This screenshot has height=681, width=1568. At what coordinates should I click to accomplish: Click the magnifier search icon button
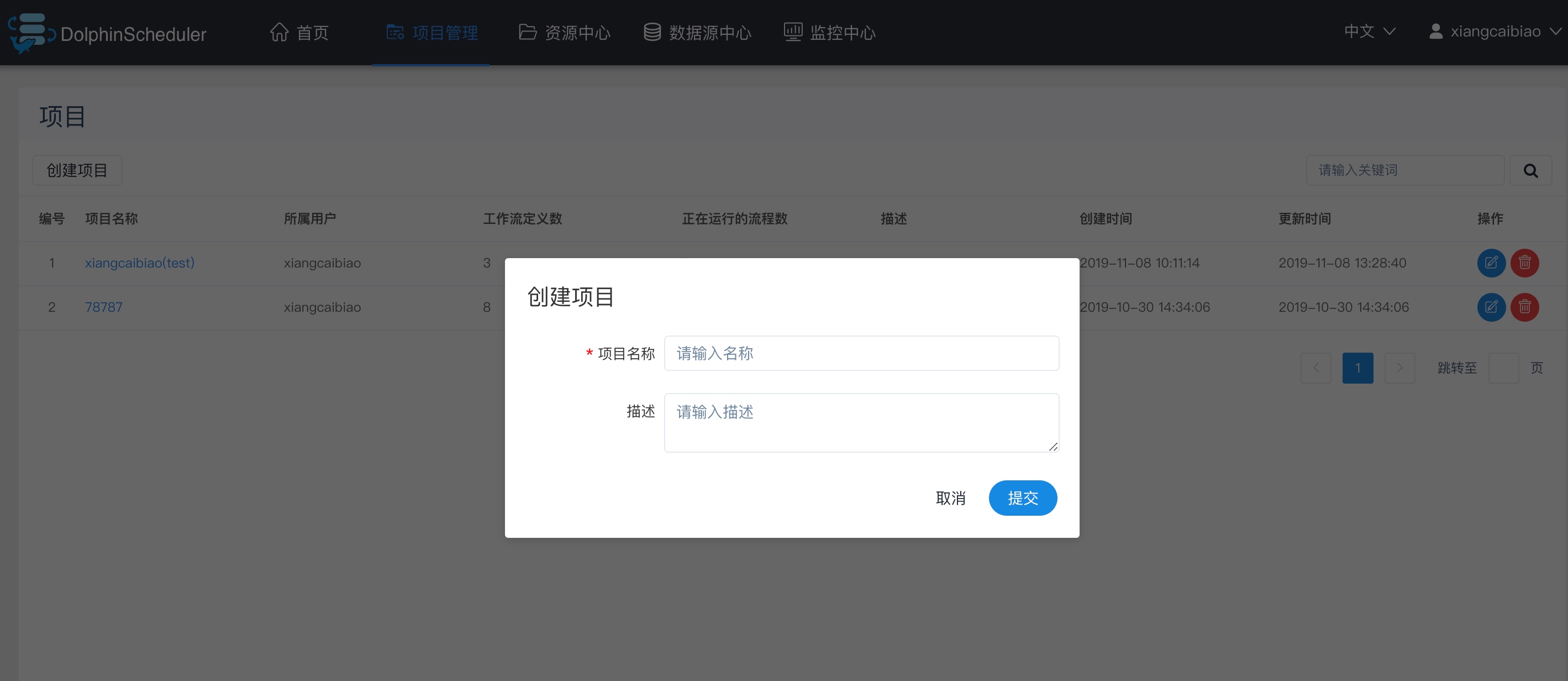tap(1530, 171)
